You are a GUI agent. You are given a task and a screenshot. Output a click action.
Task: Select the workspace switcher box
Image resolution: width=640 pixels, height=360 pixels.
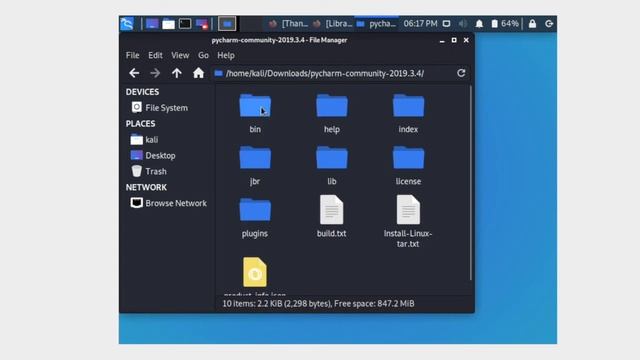click(x=227, y=24)
